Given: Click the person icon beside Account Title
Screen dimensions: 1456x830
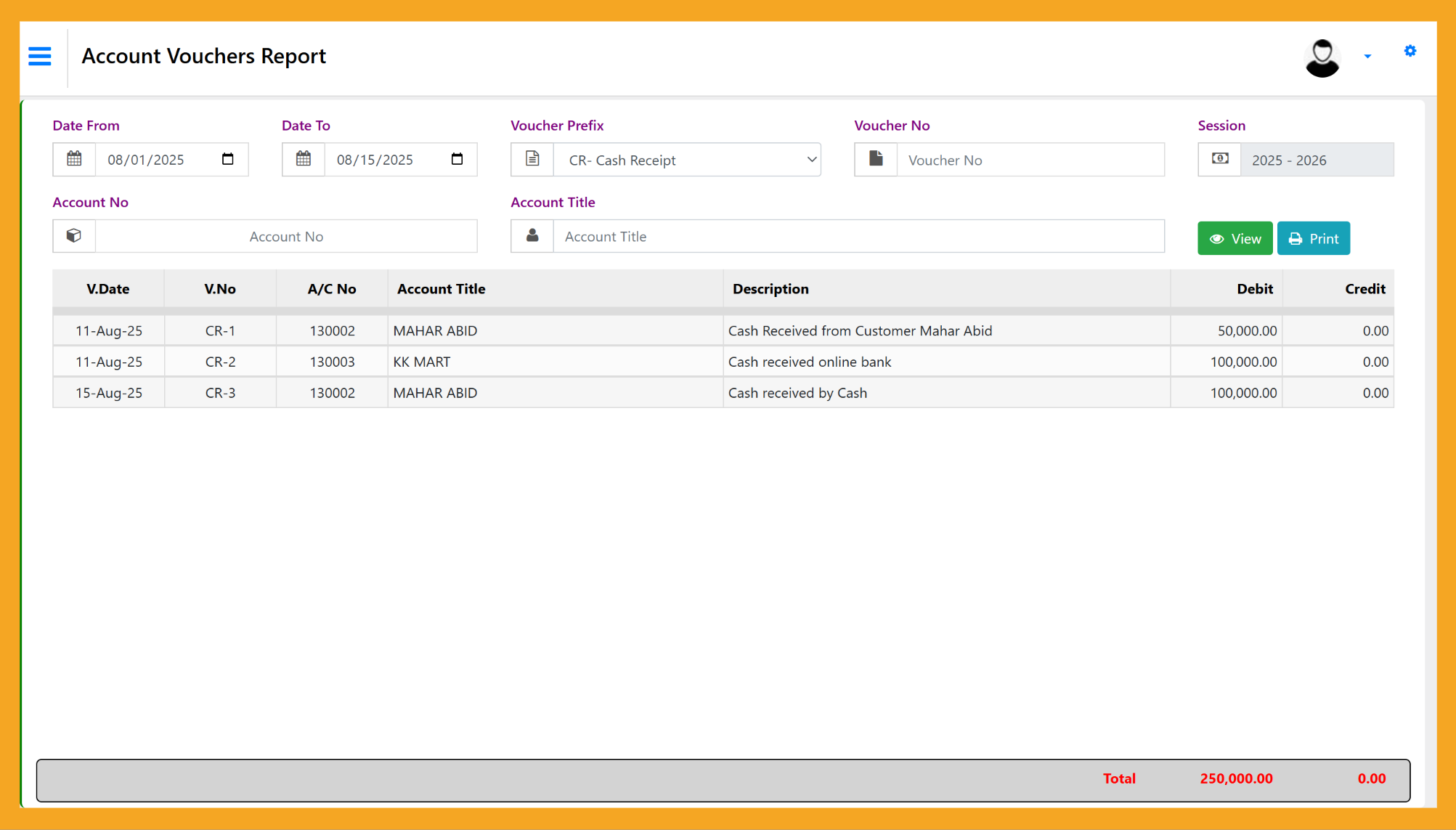Looking at the screenshot, I should pyautogui.click(x=532, y=236).
